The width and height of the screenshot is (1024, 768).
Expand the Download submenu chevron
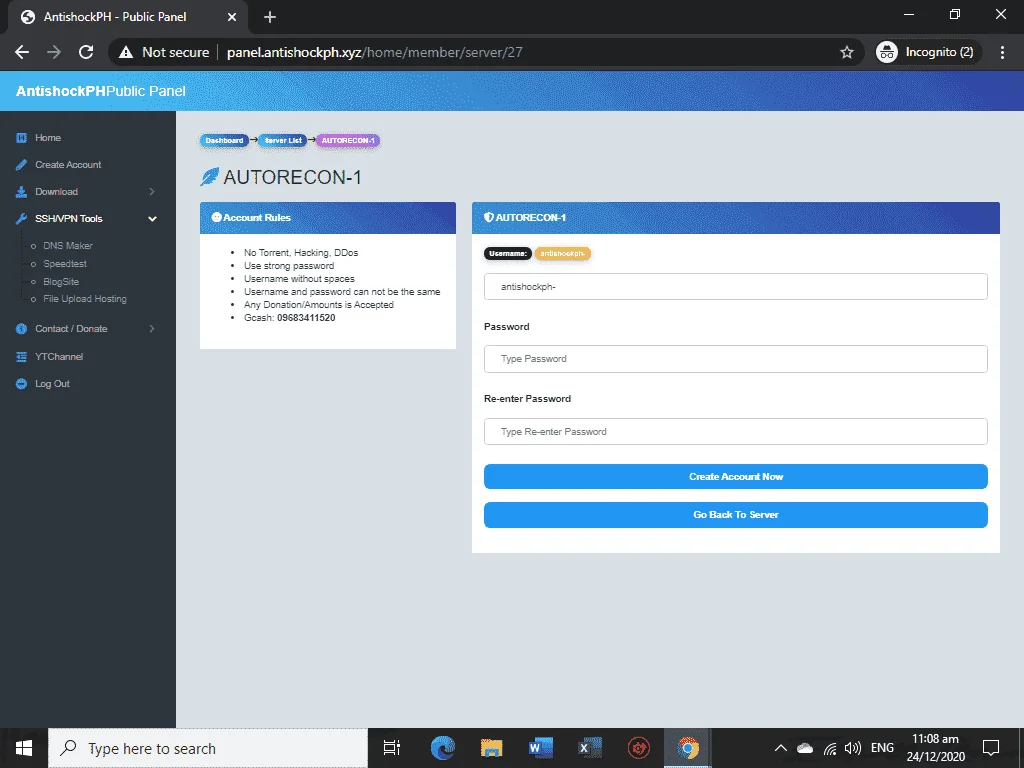152,191
